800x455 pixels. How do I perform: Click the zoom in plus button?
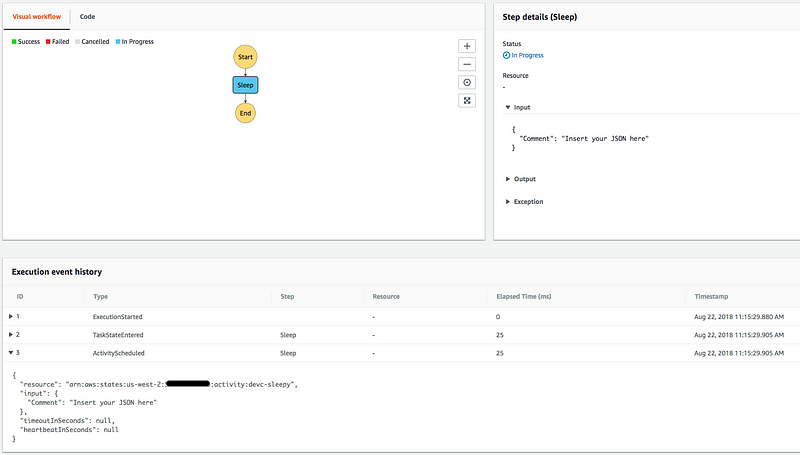[466, 46]
